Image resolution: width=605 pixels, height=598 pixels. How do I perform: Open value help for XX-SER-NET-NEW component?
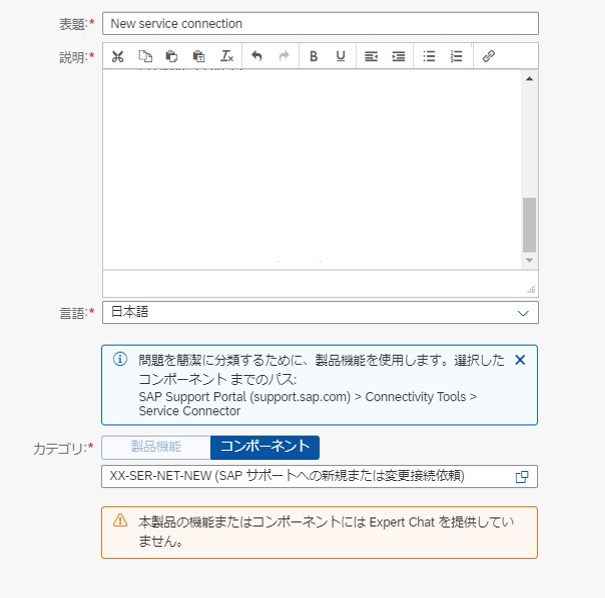coord(521,476)
